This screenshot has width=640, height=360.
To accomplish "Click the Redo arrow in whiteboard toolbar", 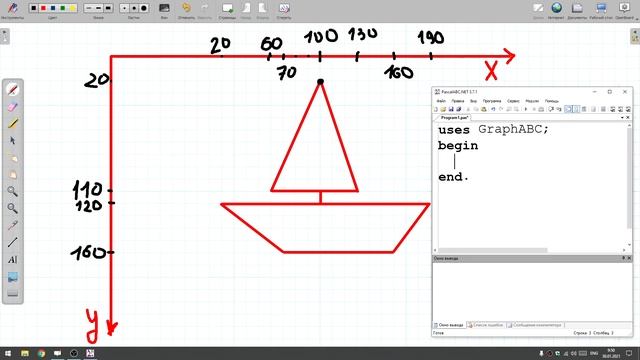I will (204, 8).
